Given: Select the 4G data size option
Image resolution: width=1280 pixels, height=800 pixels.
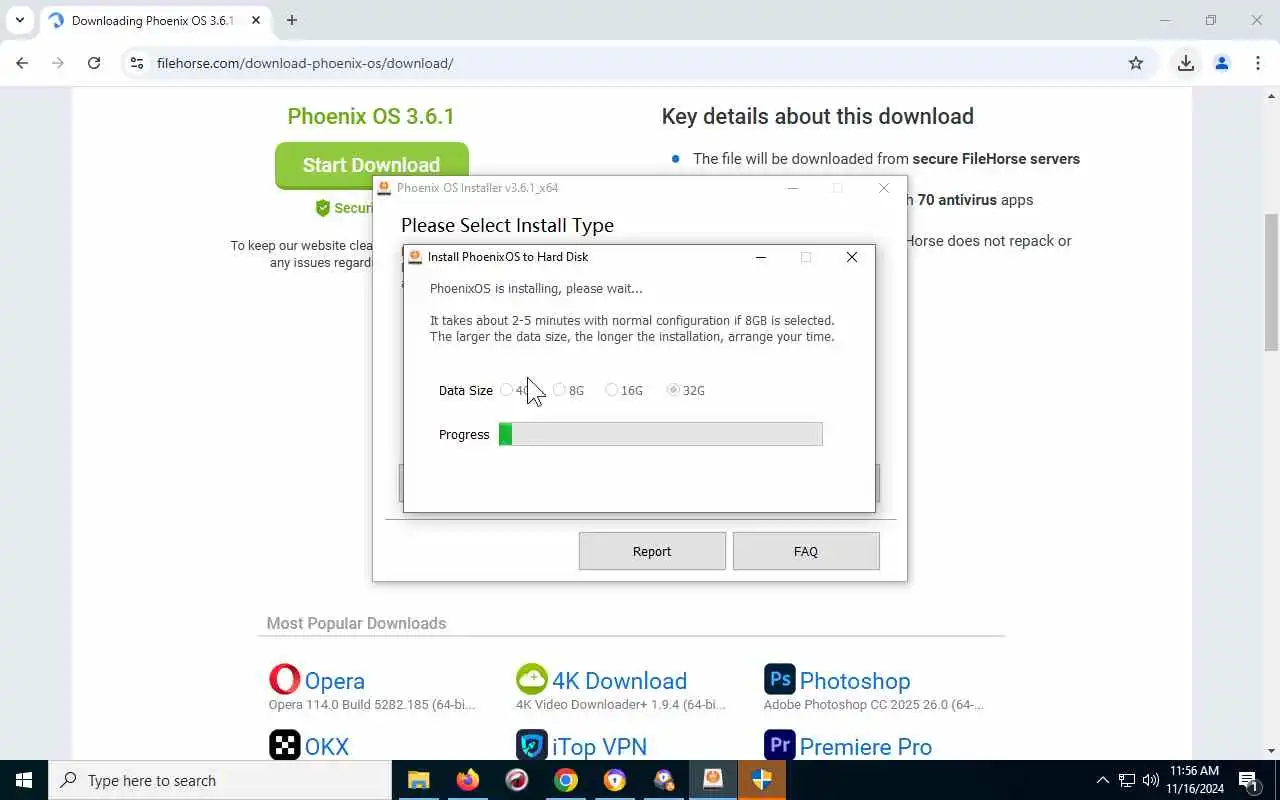Looking at the screenshot, I should tap(507, 390).
